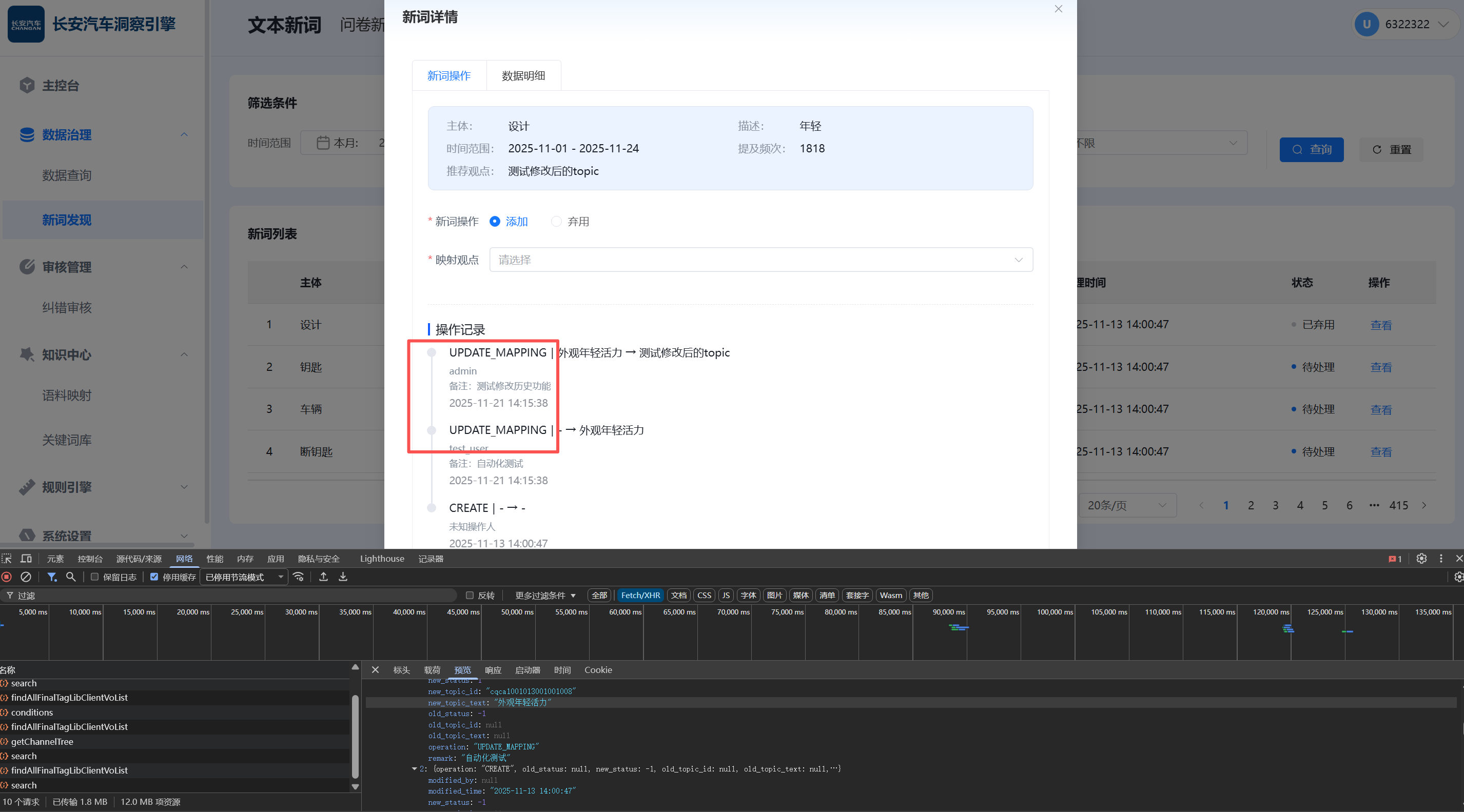This screenshot has width=1464, height=812.
Task: Switch to the 数据明细 tab
Action: point(523,75)
